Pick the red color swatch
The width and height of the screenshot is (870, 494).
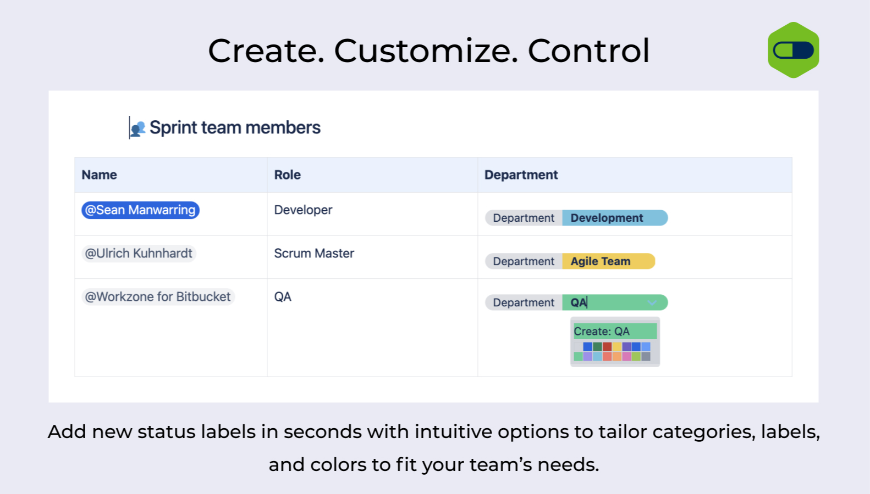tap(607, 346)
